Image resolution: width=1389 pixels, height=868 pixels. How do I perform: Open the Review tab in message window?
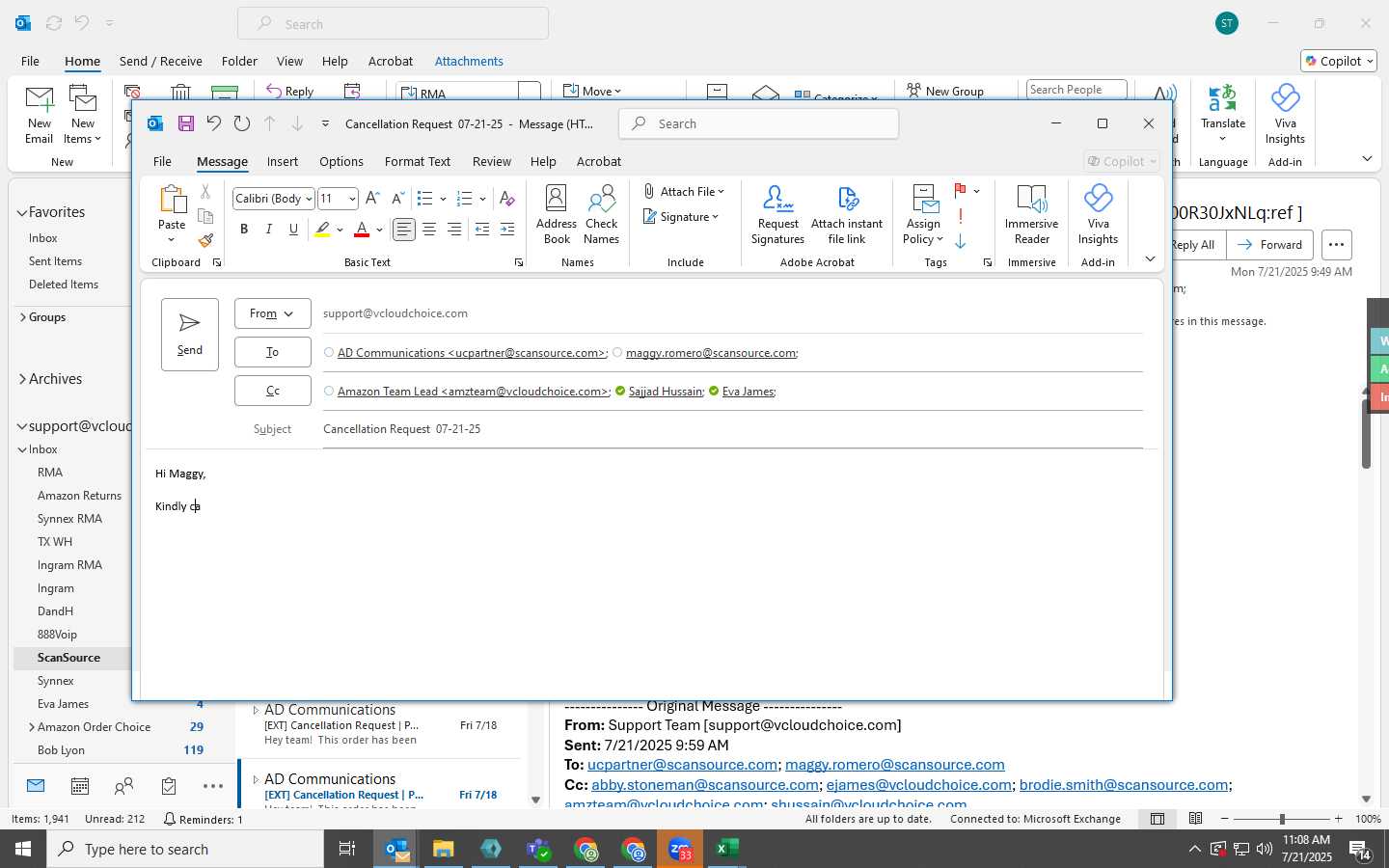[x=492, y=161]
